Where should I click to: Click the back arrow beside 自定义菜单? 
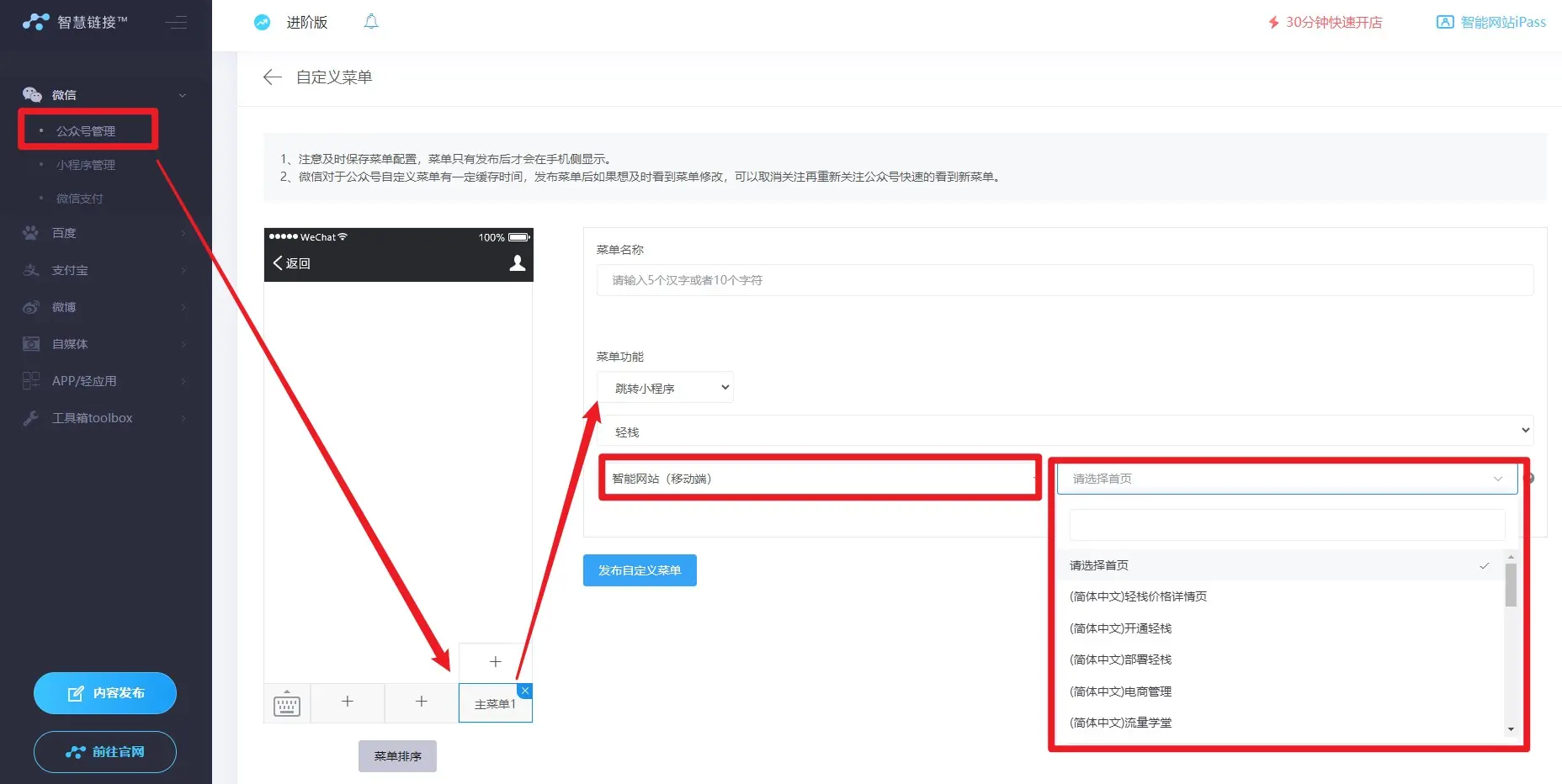pos(272,77)
